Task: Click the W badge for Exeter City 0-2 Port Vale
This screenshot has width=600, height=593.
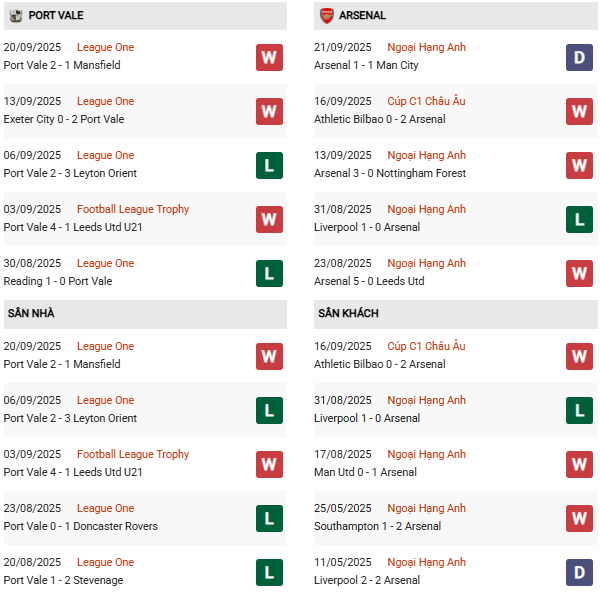Action: click(x=269, y=111)
